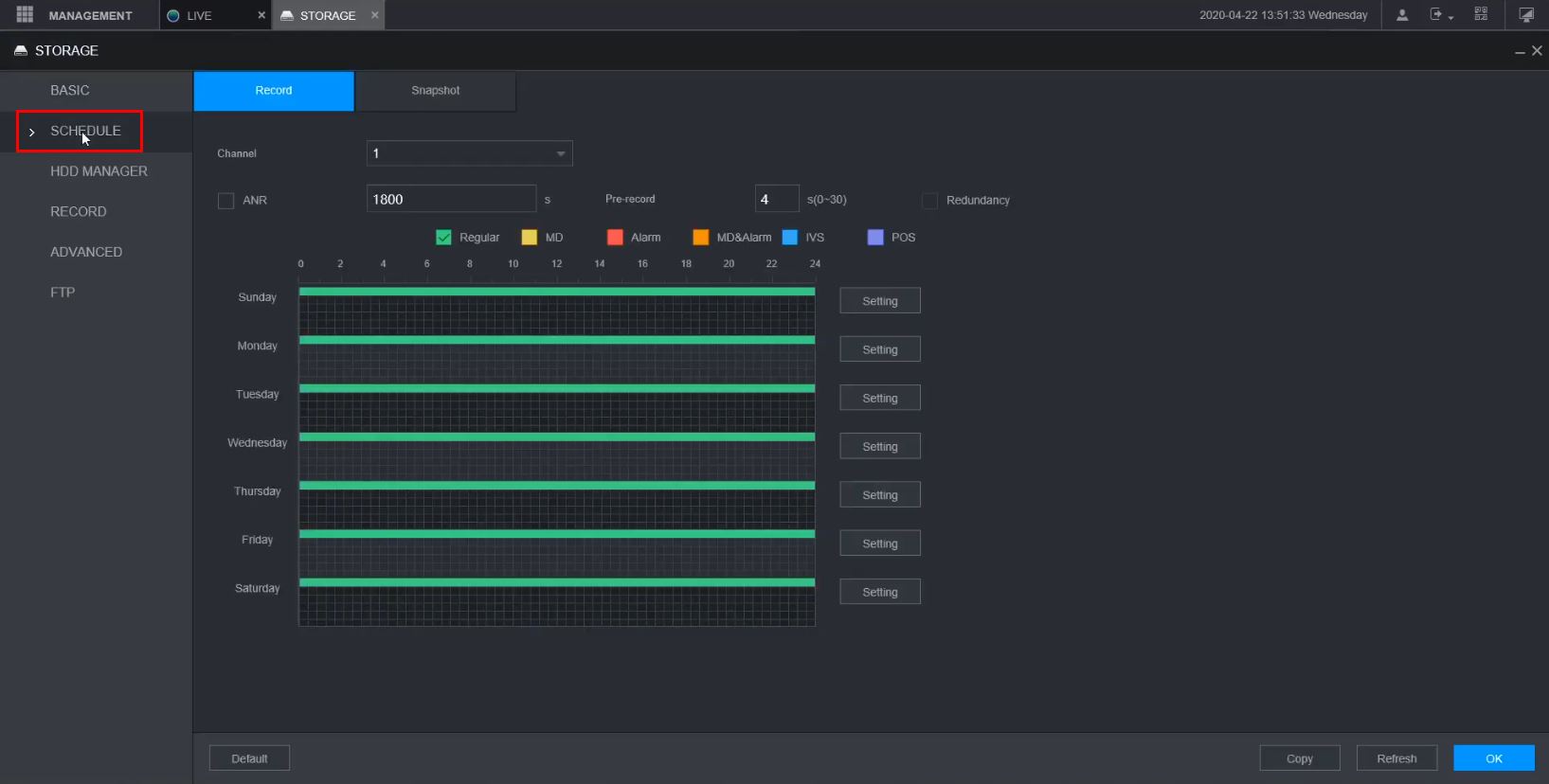Click the Pre-record seconds input field
1549x784 pixels.
(776, 200)
